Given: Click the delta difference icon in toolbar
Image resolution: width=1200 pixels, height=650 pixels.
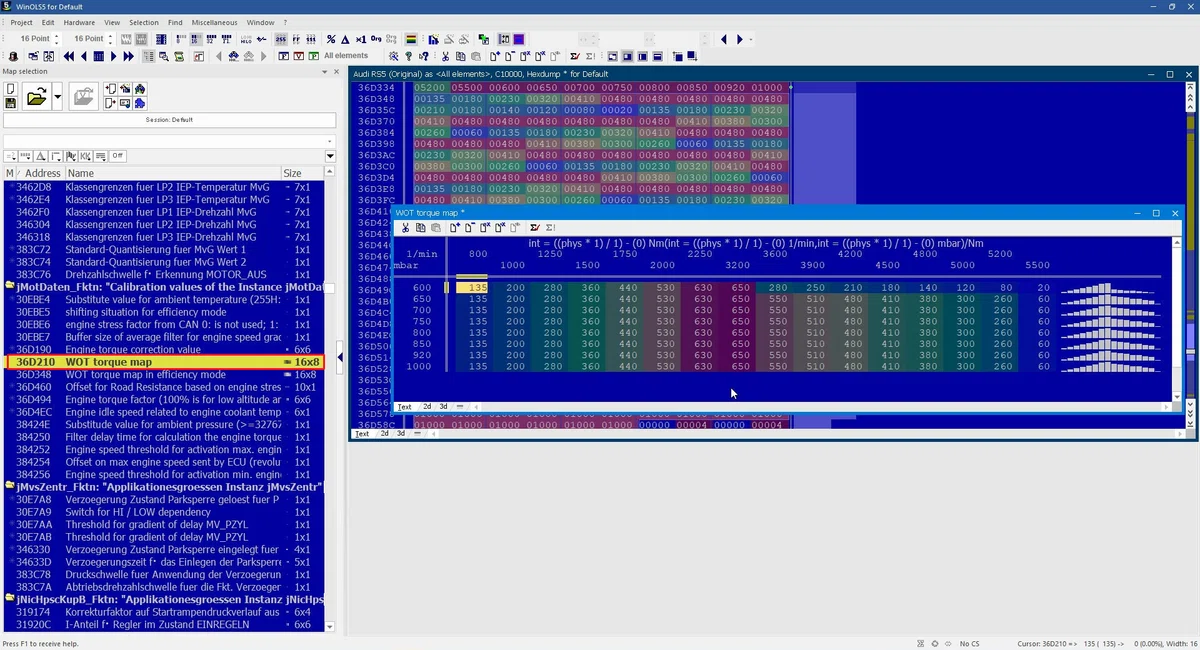Looking at the screenshot, I should click(x=345, y=39).
